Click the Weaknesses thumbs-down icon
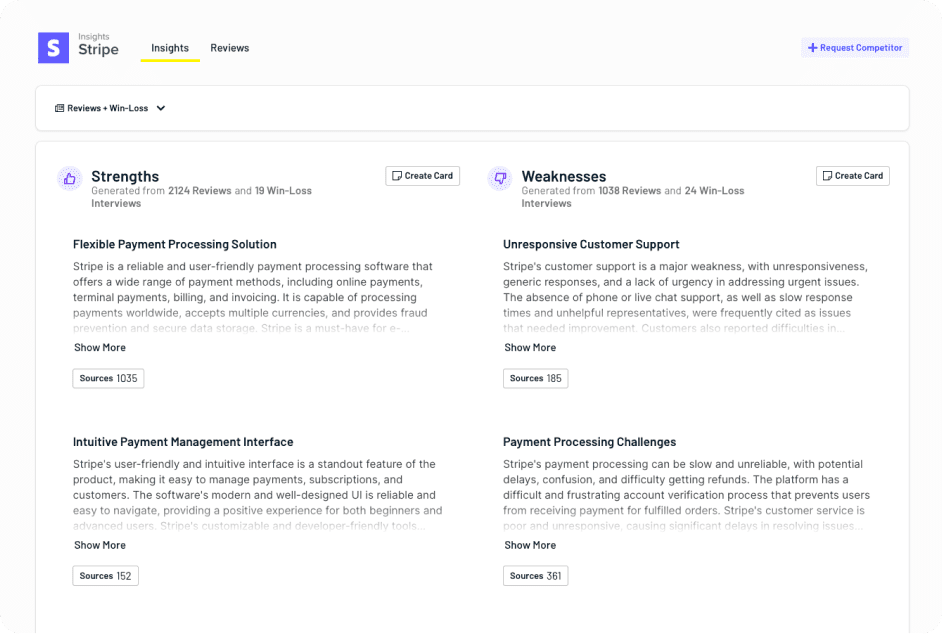Image resolution: width=942 pixels, height=634 pixels. (499, 179)
